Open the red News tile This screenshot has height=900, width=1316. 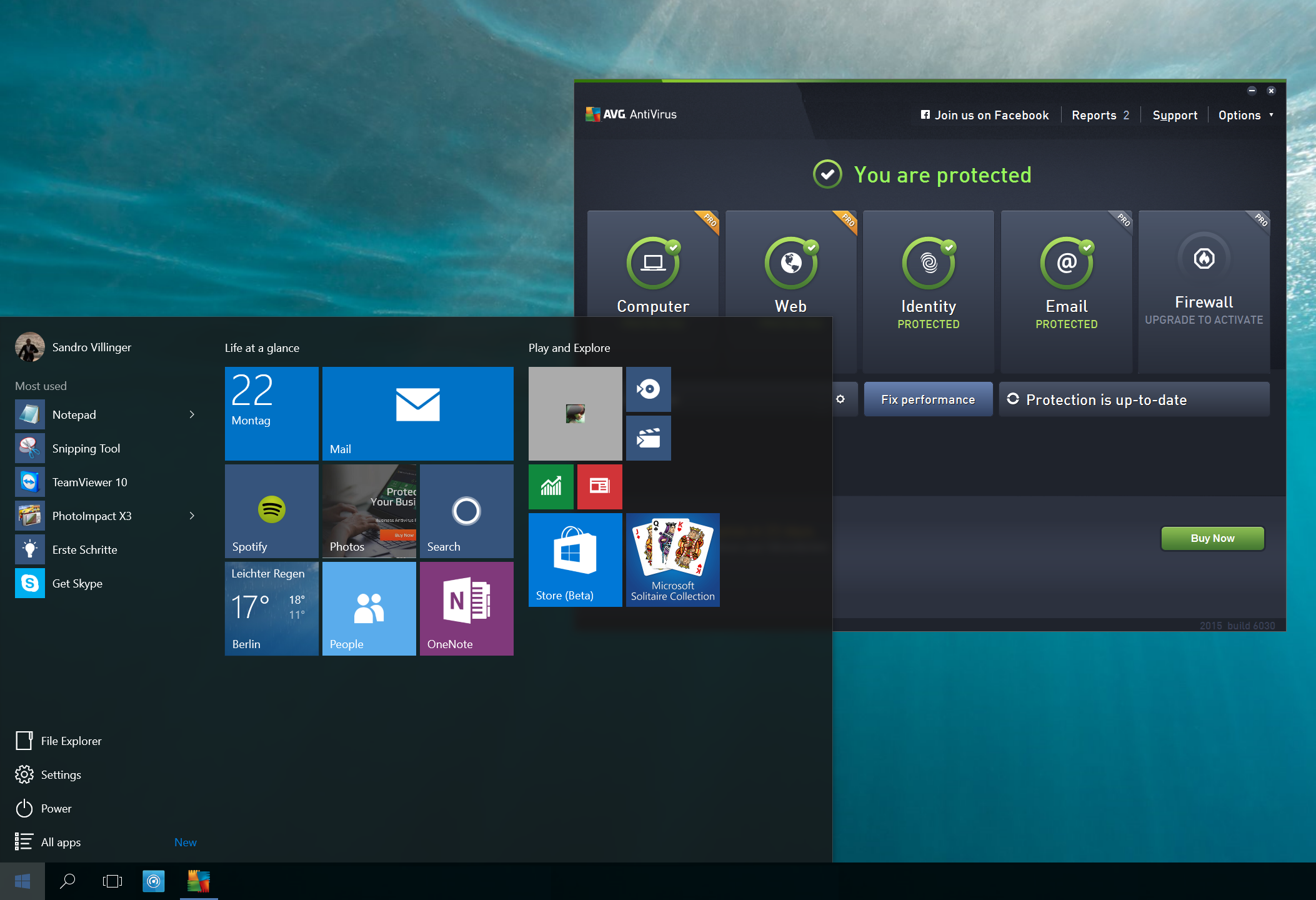600,487
